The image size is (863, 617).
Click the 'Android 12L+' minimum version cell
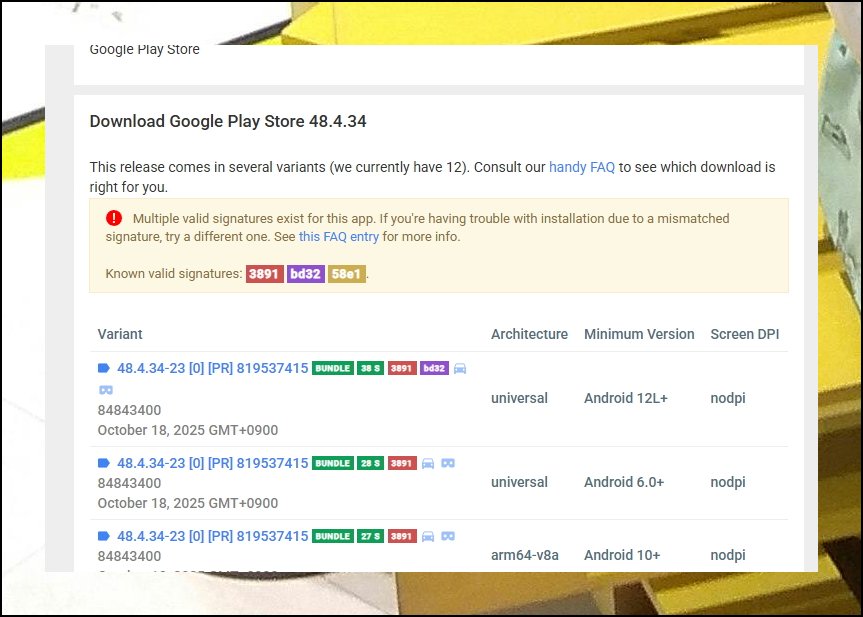(626, 398)
